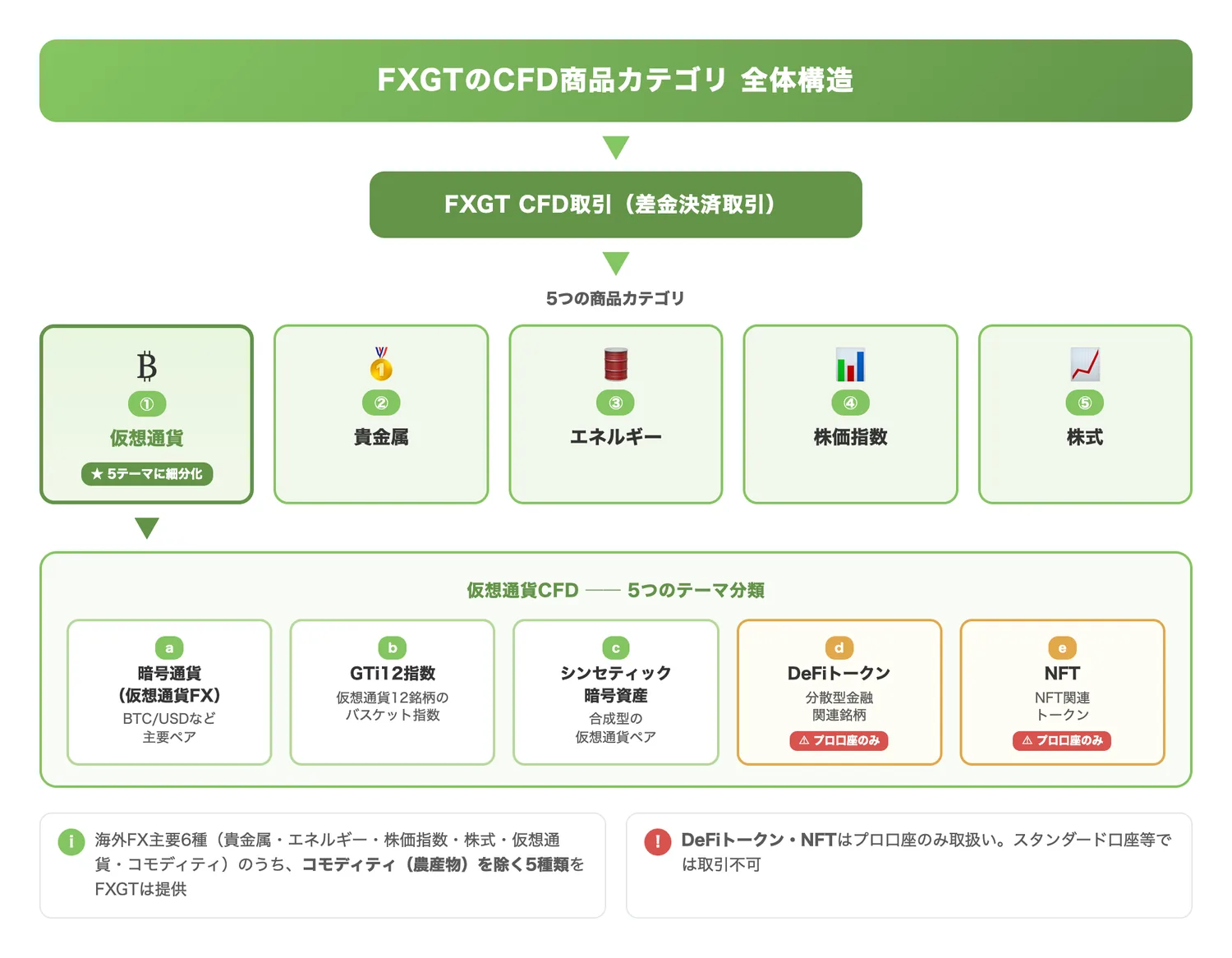Image resolution: width=1232 pixels, height=958 pixels.
Task: Click the red oil barrel icon
Action: click(x=616, y=364)
